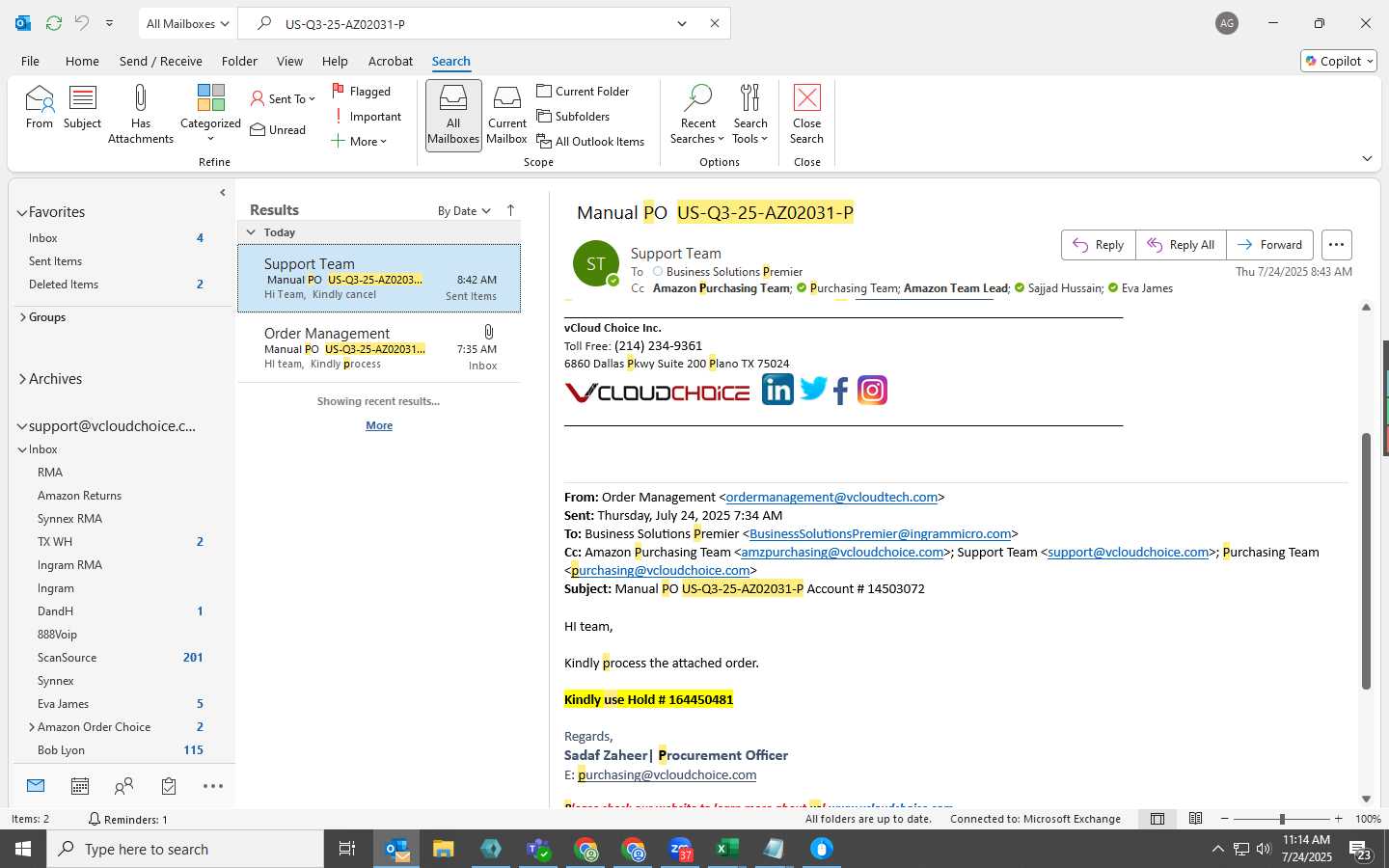Viewport: 1389px width, 868px height.
Task: Open the More refine dropdown
Action: point(359,141)
